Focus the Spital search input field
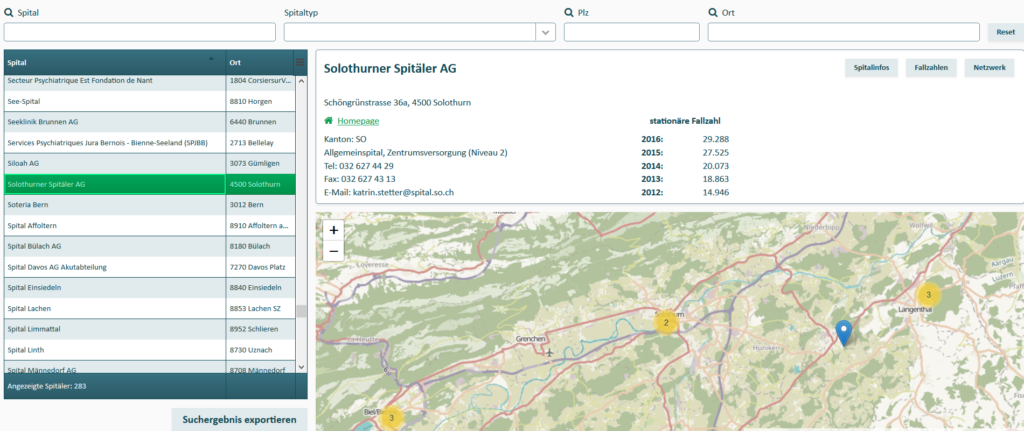This screenshot has height=431, width=1024. (140, 32)
